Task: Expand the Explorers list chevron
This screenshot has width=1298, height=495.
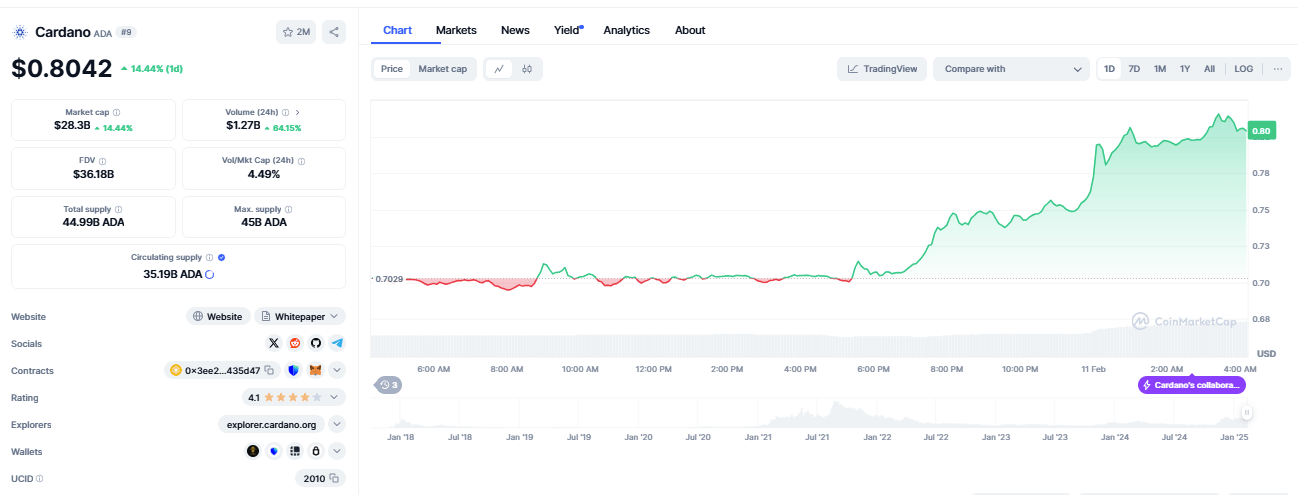Action: 337,424
